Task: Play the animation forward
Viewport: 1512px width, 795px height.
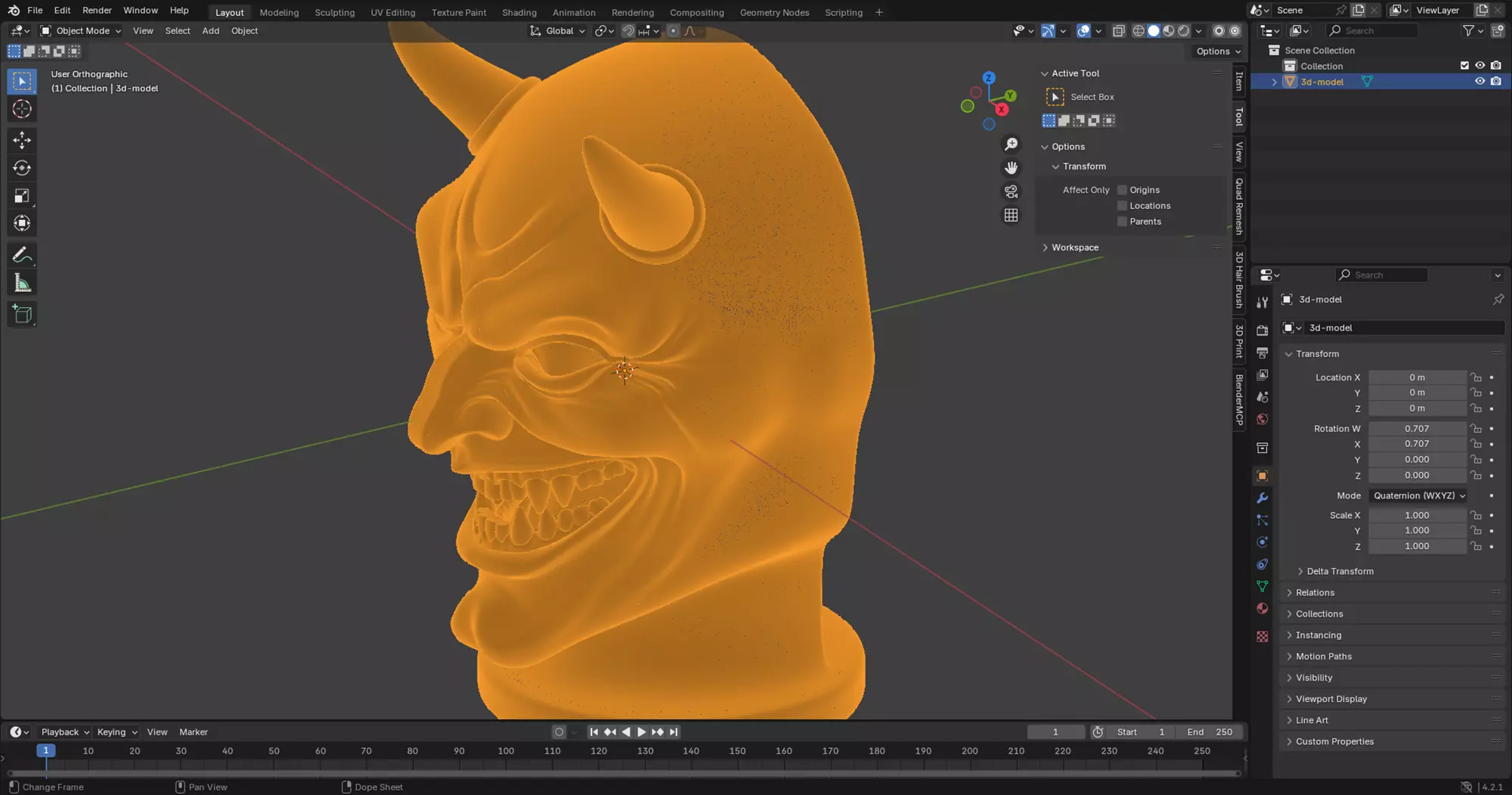Action: tap(641, 732)
